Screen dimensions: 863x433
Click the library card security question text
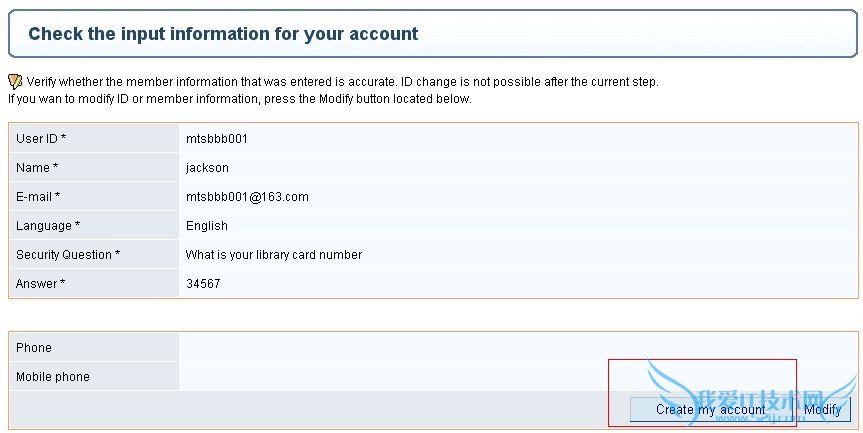(273, 255)
